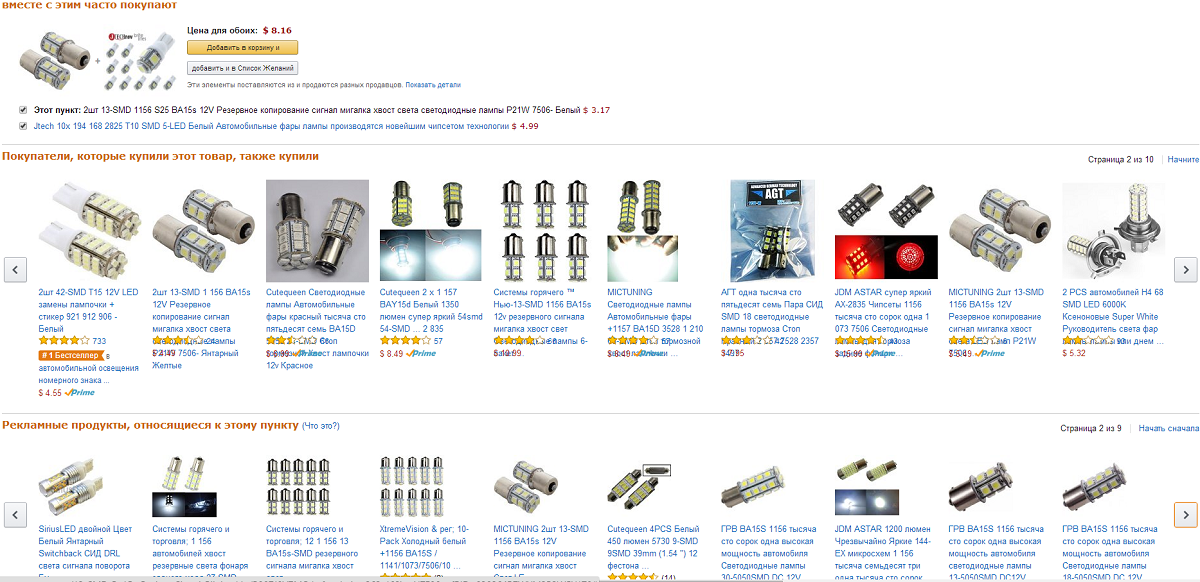The image size is (1200, 582).
Task: Click the next arrow in the "Покупатели" carousel
Action: click(1184, 269)
